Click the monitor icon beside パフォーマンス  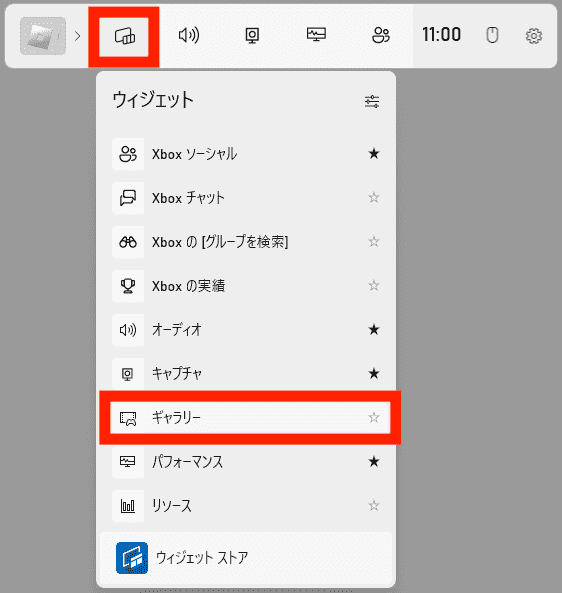pyautogui.click(x=128, y=462)
